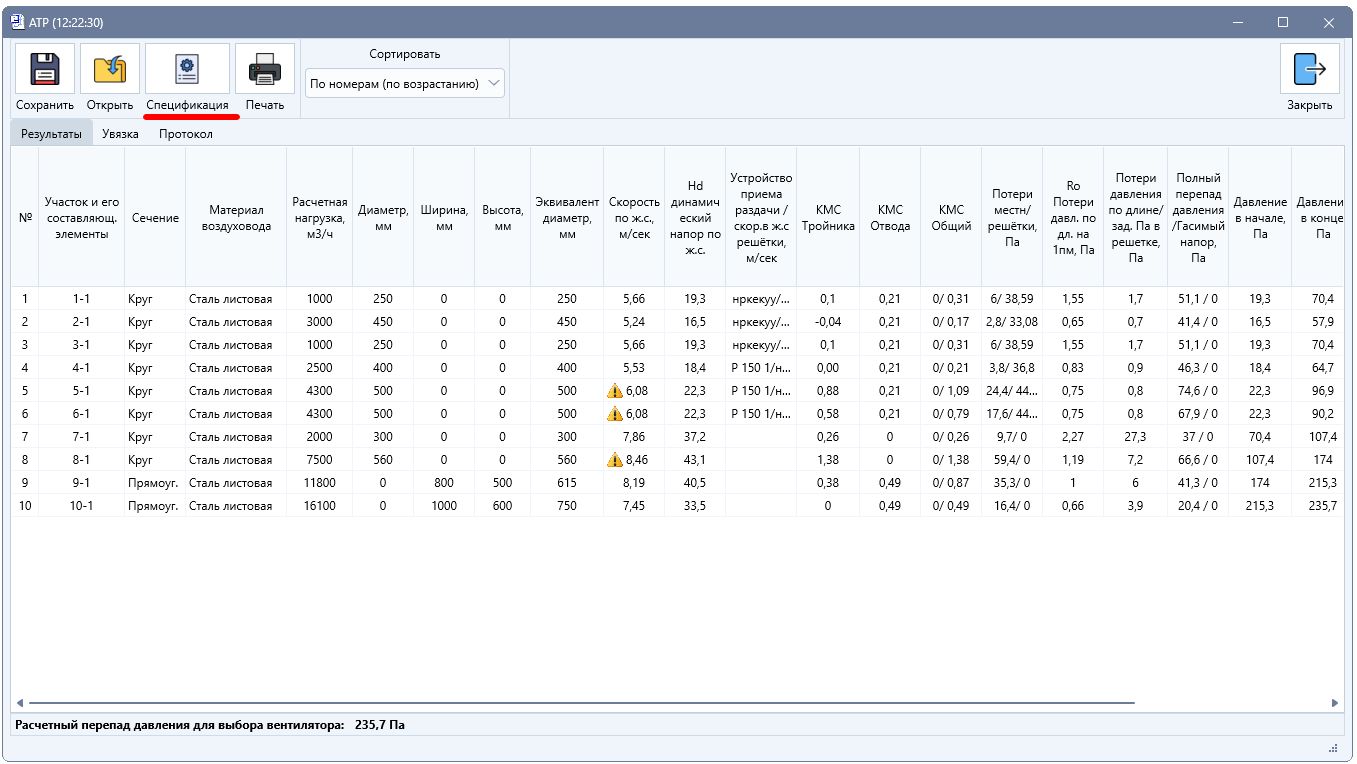Viewport: 1357px width, 764px height.
Task: Open the Спецификация document icon
Action: click(187, 69)
